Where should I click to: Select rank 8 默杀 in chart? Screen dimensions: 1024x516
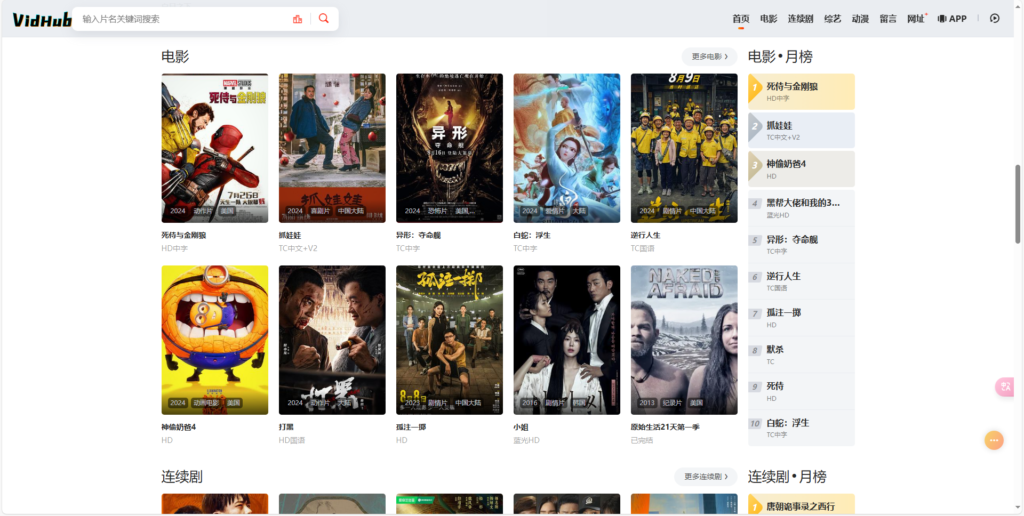801,355
